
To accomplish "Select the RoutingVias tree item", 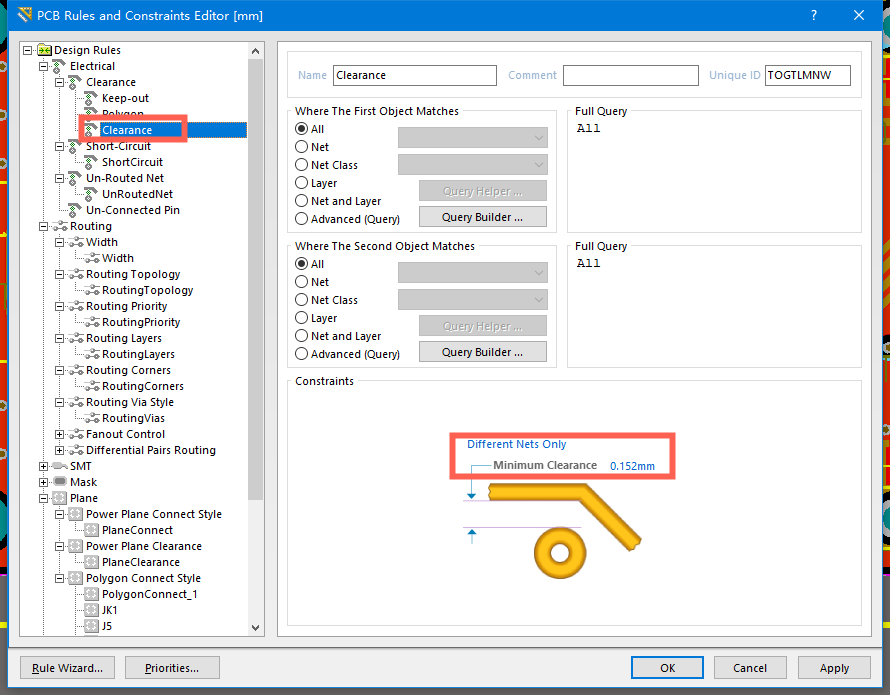I will click(133, 418).
